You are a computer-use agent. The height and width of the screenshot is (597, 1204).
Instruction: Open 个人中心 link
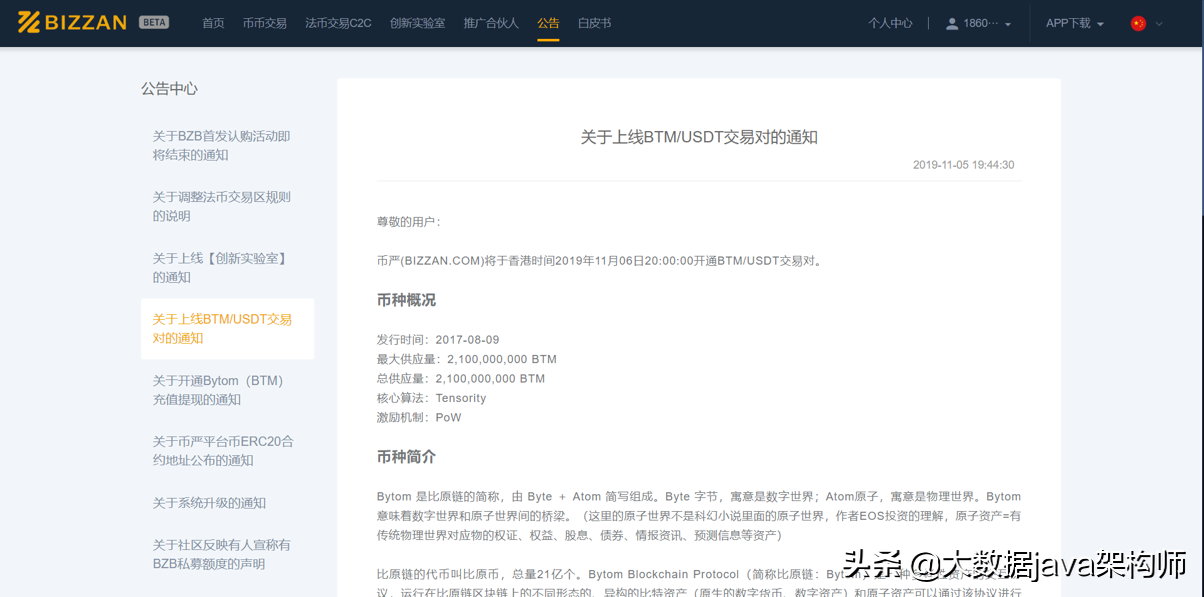890,23
